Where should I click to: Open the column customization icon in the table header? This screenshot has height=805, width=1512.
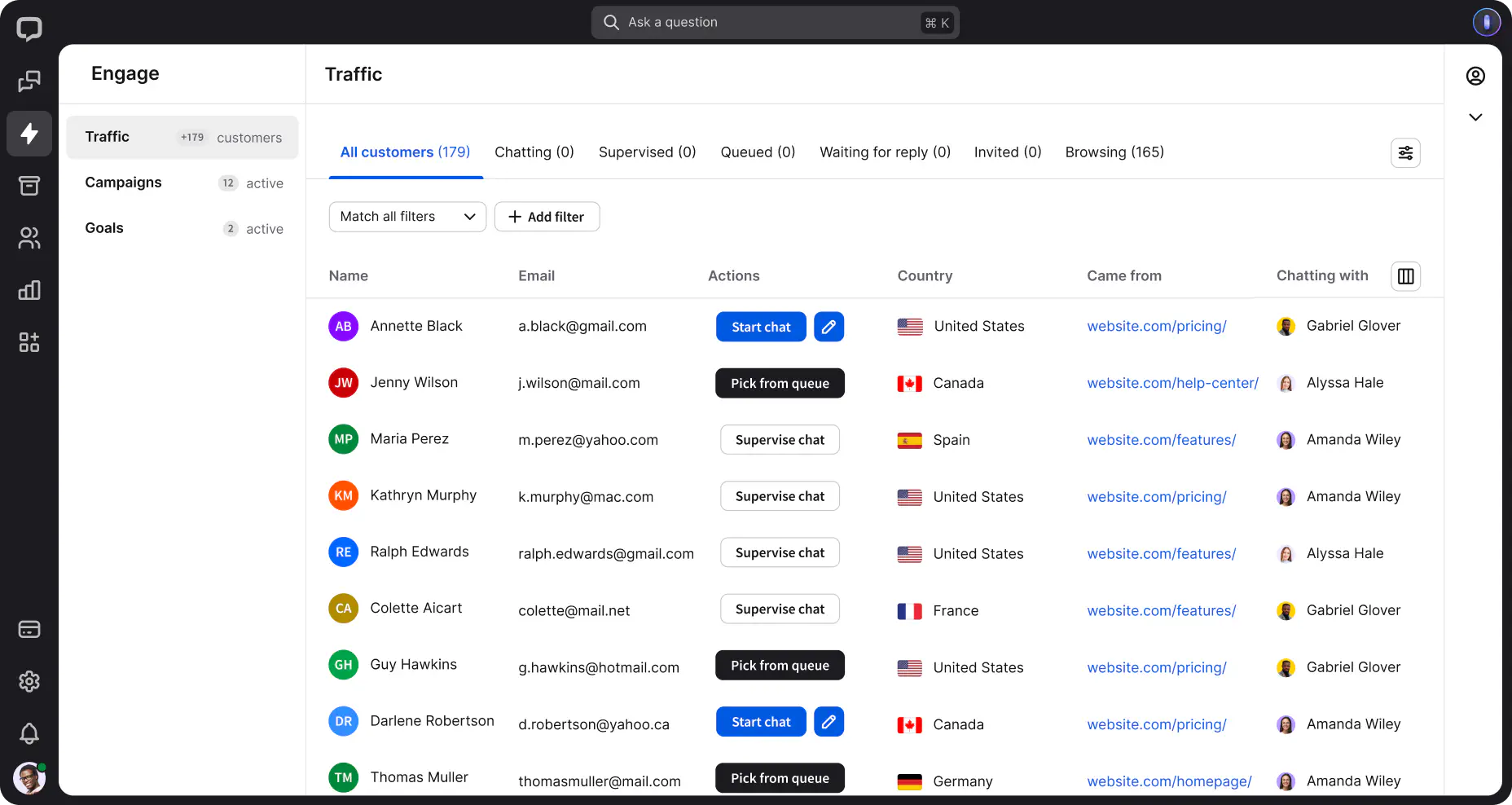(x=1404, y=276)
